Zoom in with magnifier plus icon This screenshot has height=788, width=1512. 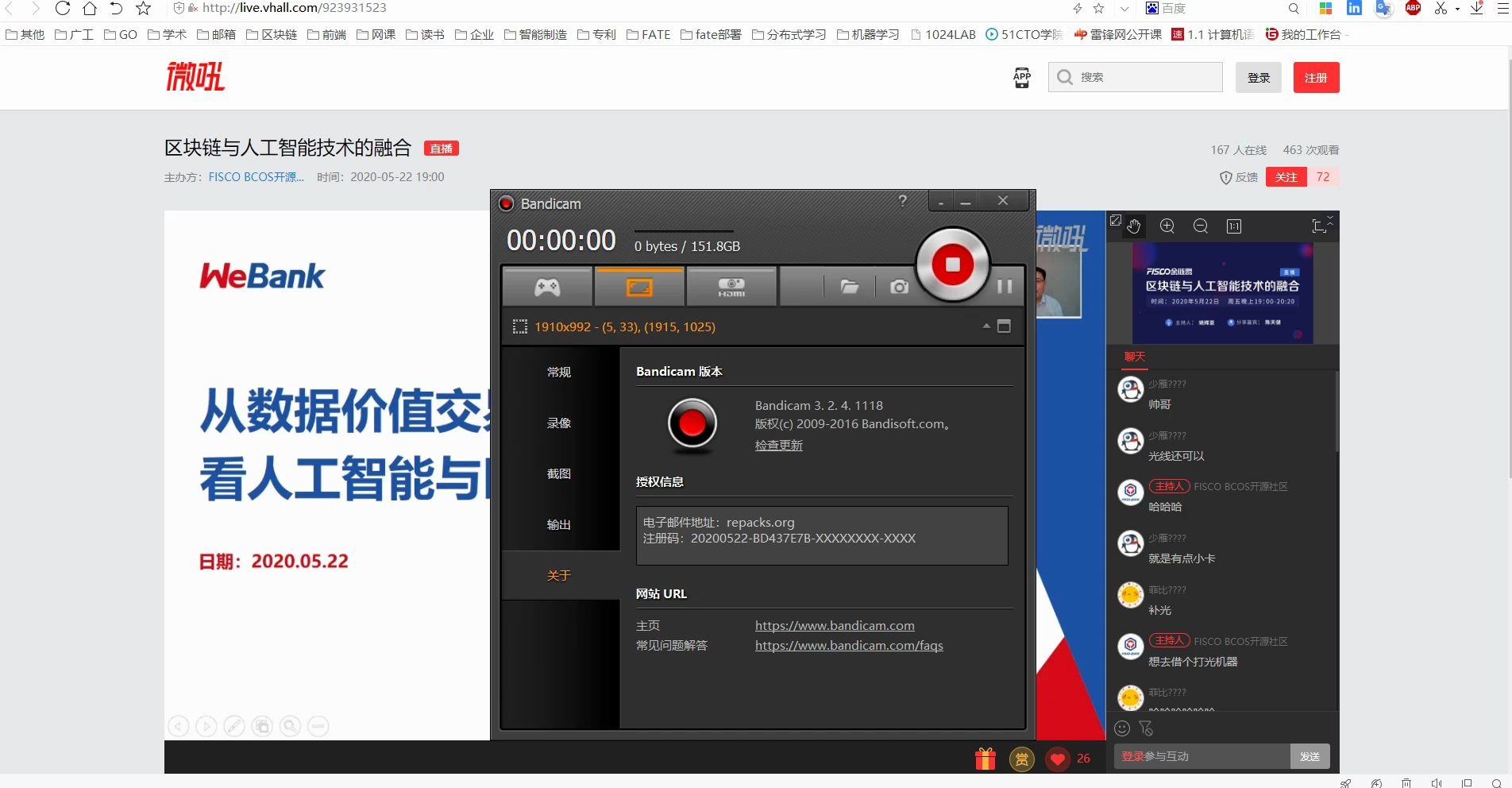click(x=1167, y=226)
